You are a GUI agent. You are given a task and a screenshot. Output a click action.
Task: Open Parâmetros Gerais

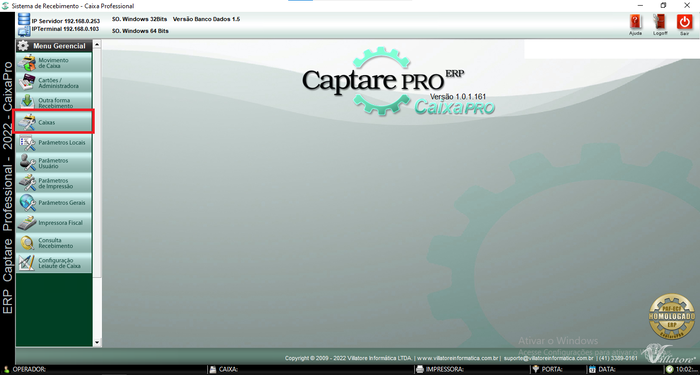(54, 203)
